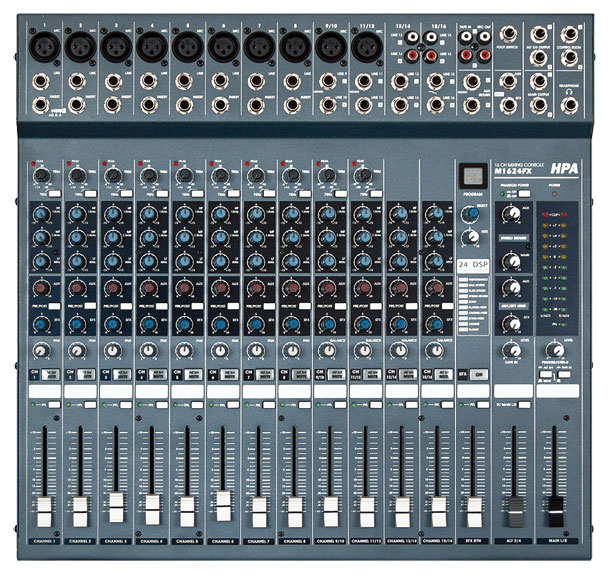
Task: Select the upper Alt 3/4 output jack
Action: click(539, 34)
